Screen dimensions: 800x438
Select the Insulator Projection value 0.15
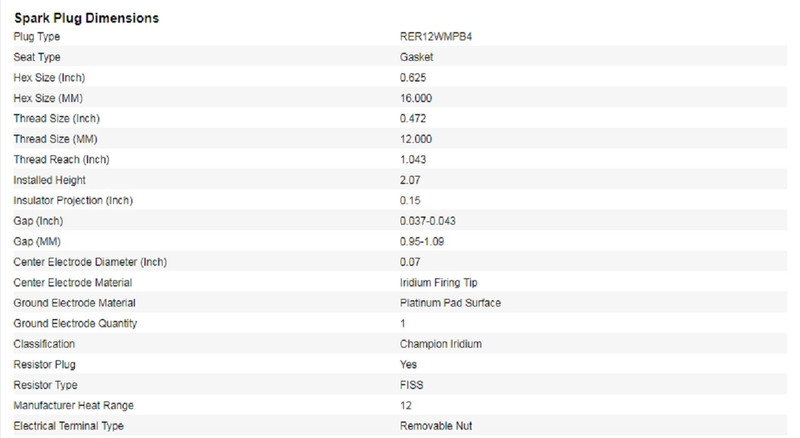410,201
